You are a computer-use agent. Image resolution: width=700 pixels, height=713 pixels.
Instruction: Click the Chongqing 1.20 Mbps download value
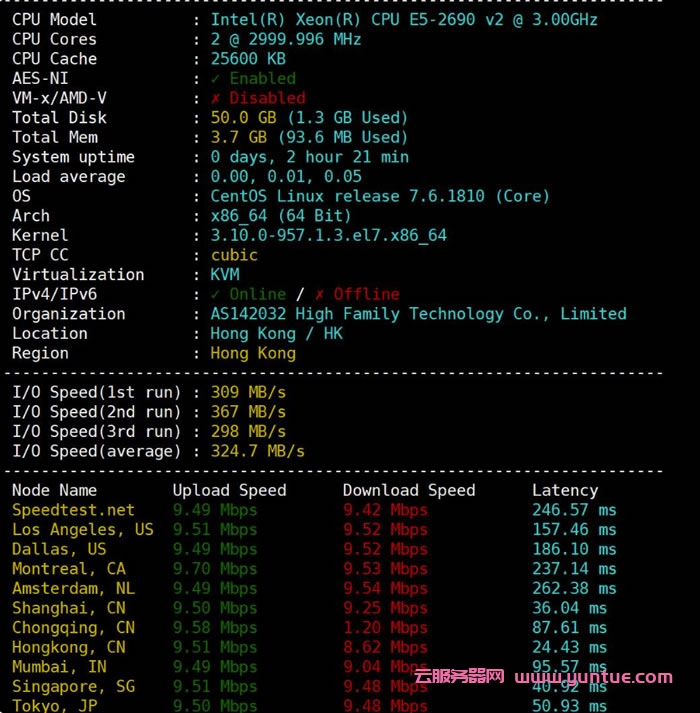(385, 628)
